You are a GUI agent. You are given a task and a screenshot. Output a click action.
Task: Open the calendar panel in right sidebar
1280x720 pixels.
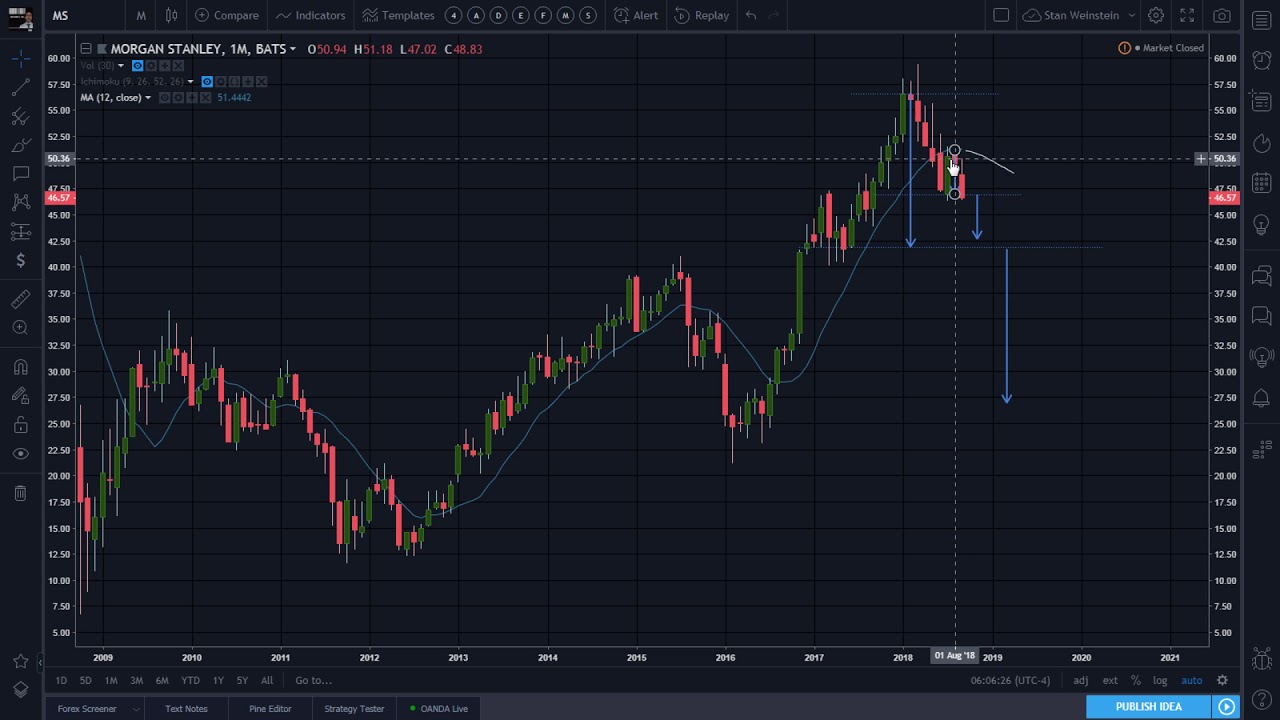point(1261,183)
